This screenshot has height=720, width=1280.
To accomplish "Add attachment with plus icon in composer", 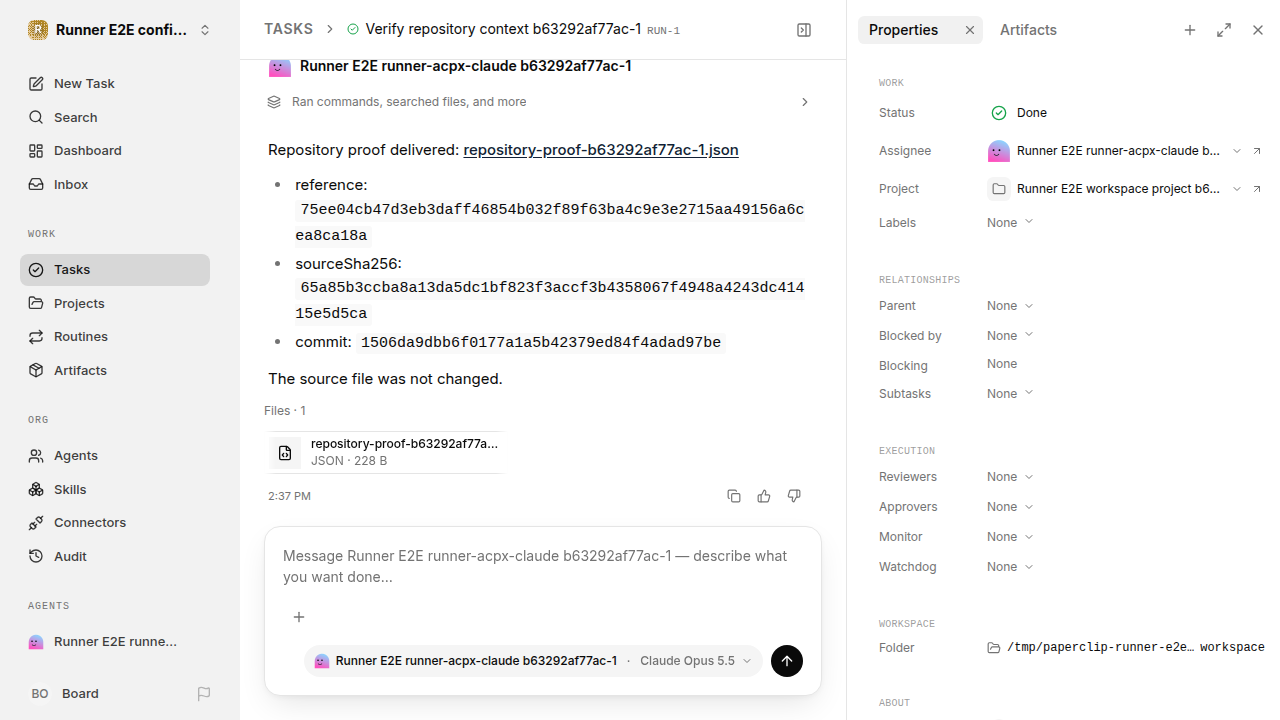I will coord(299,617).
